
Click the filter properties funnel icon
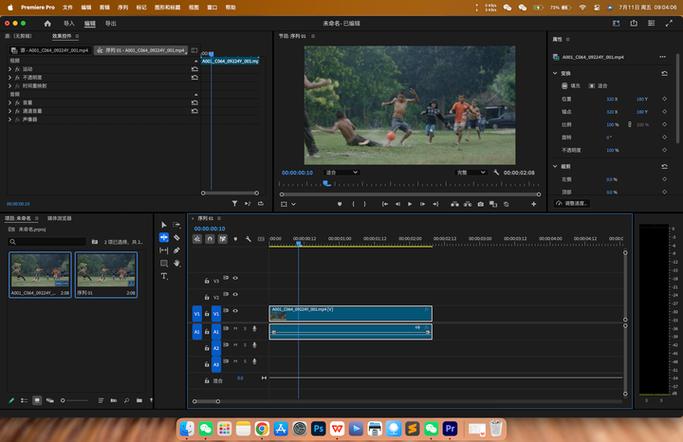(x=234, y=203)
